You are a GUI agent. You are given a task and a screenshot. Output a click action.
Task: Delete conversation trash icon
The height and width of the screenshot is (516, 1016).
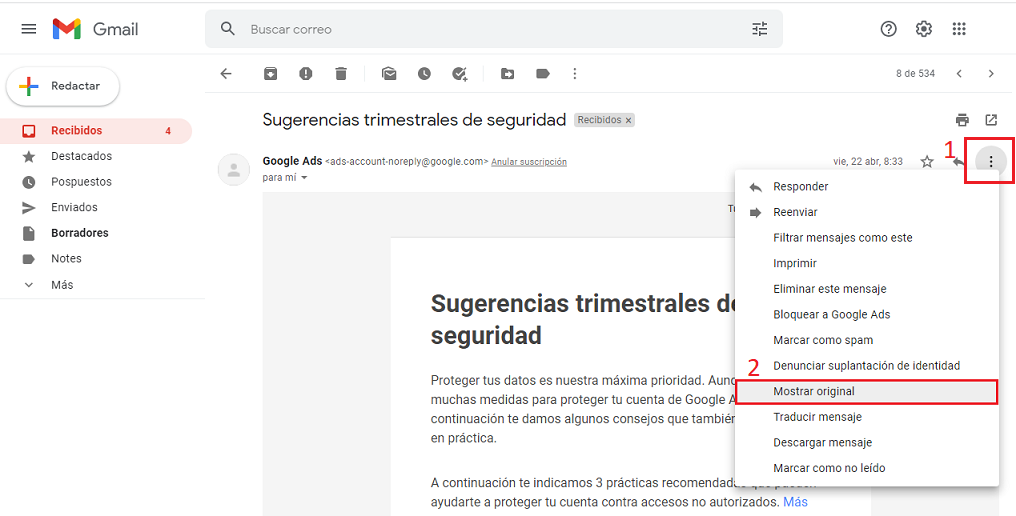coord(341,74)
